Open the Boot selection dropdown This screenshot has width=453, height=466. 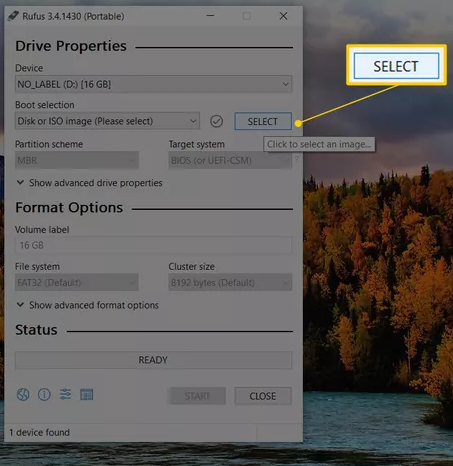tap(107, 121)
